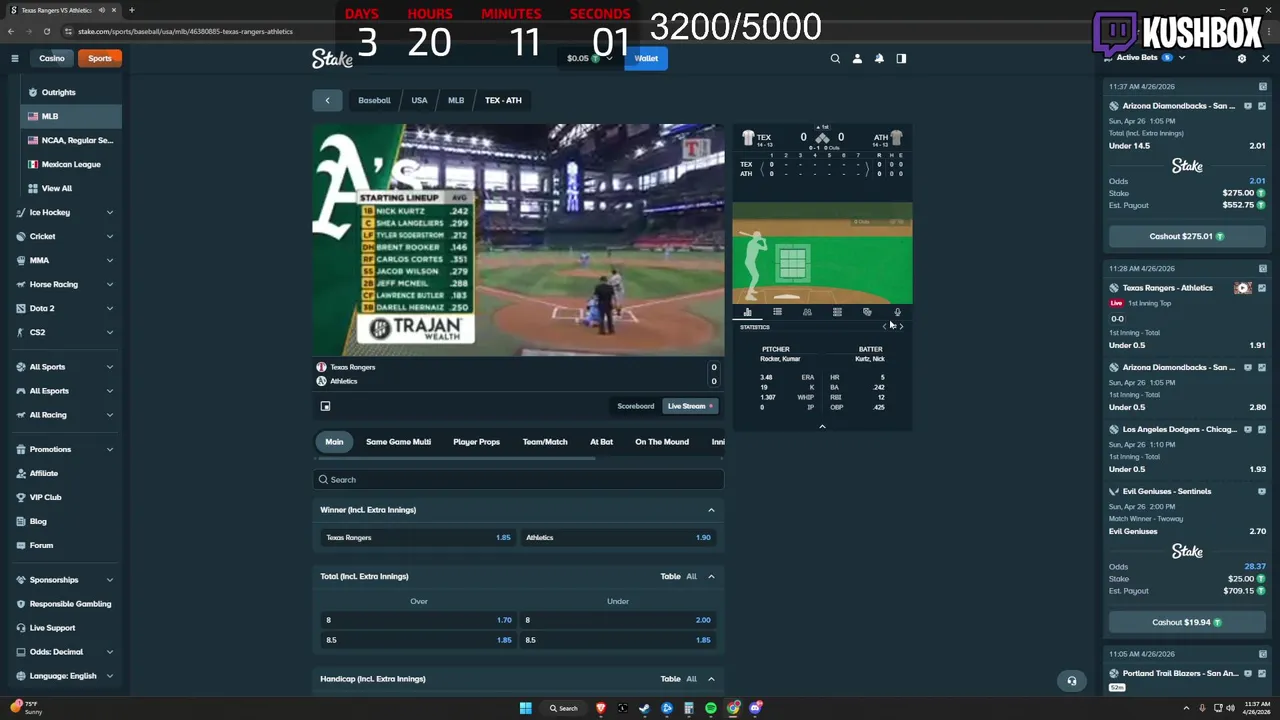
Task: Open the standings table icon in match tracker
Action: click(x=837, y=312)
